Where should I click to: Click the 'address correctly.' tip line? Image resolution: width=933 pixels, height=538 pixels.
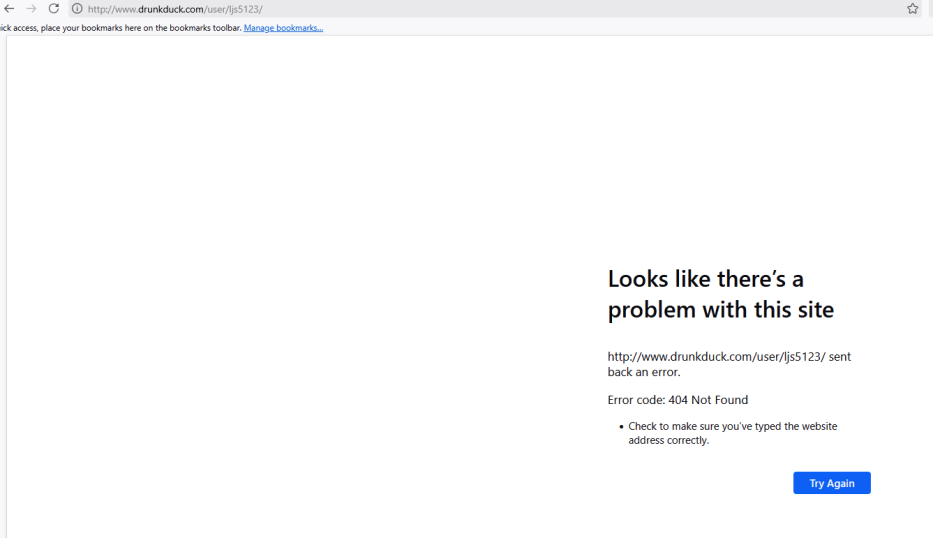668,440
